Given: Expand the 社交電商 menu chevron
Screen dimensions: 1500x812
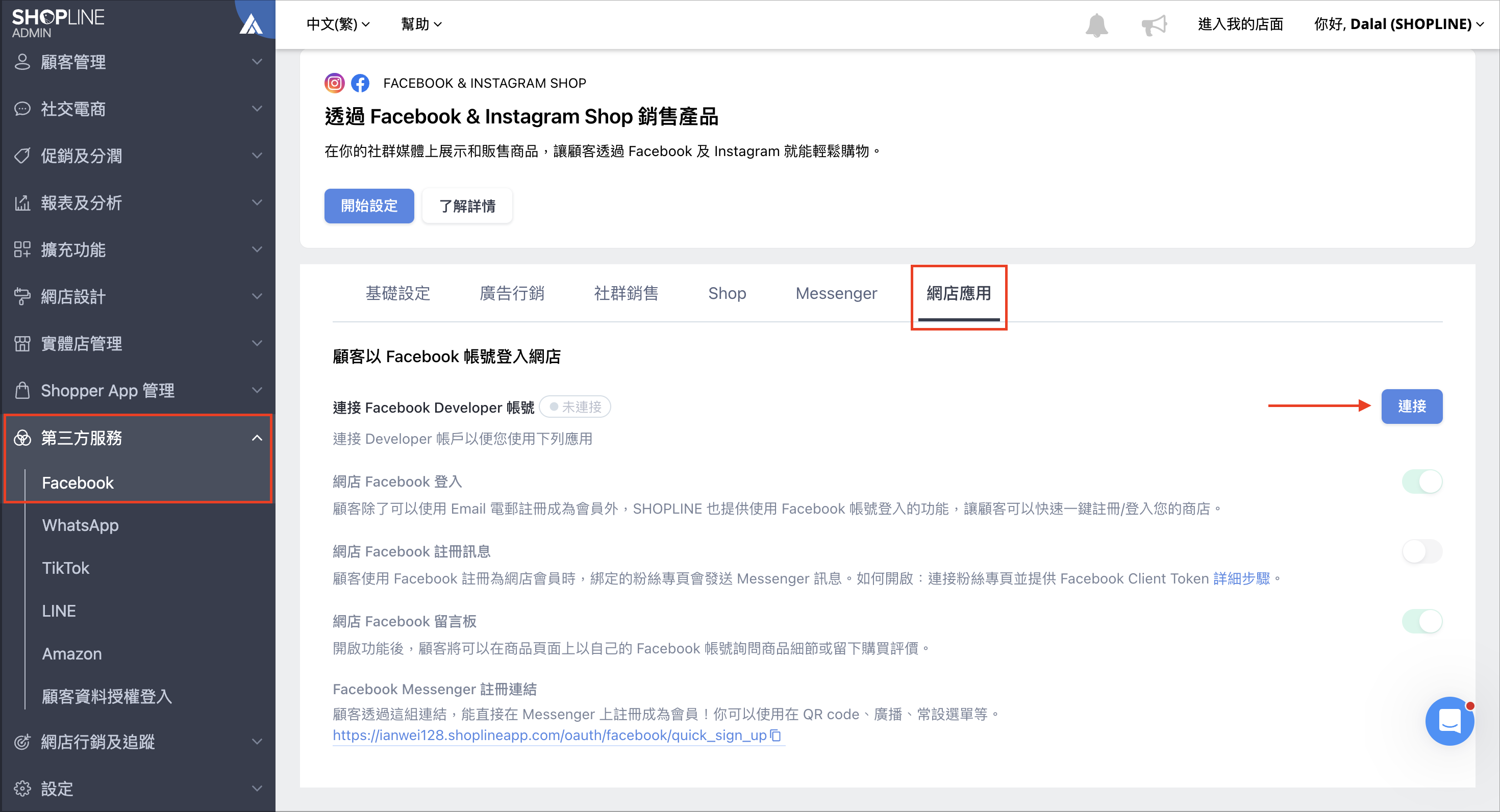Looking at the screenshot, I should (x=257, y=109).
